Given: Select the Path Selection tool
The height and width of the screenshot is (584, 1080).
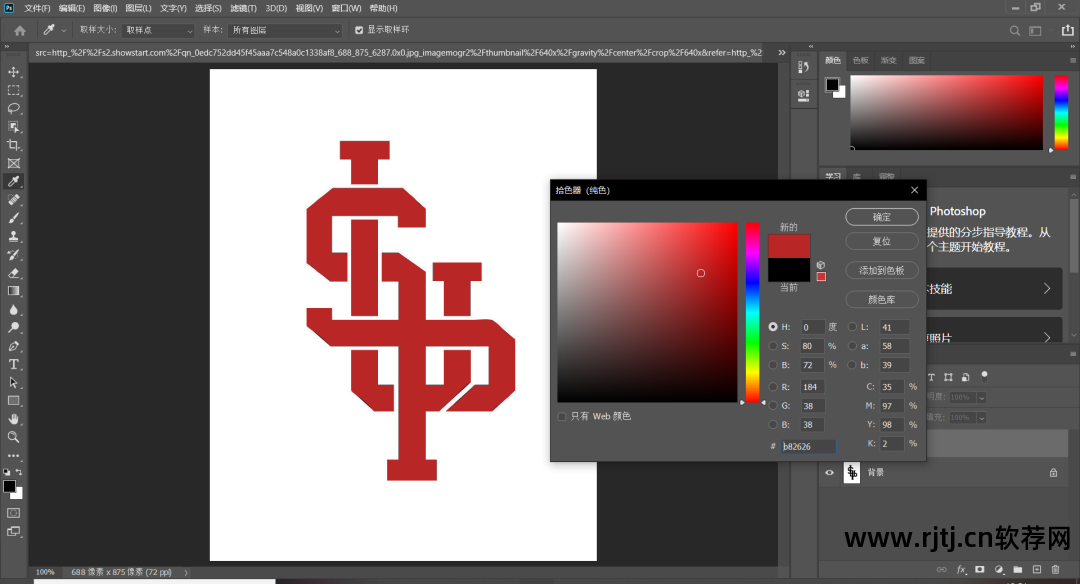Looking at the screenshot, I should click(x=13, y=382).
